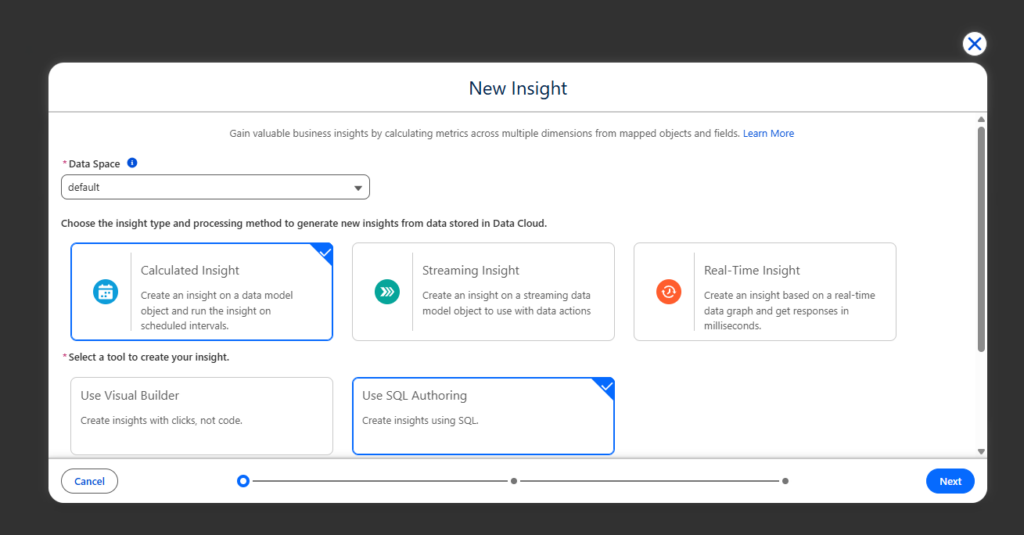
Task: Click the middle progress step dot
Action: tap(514, 481)
